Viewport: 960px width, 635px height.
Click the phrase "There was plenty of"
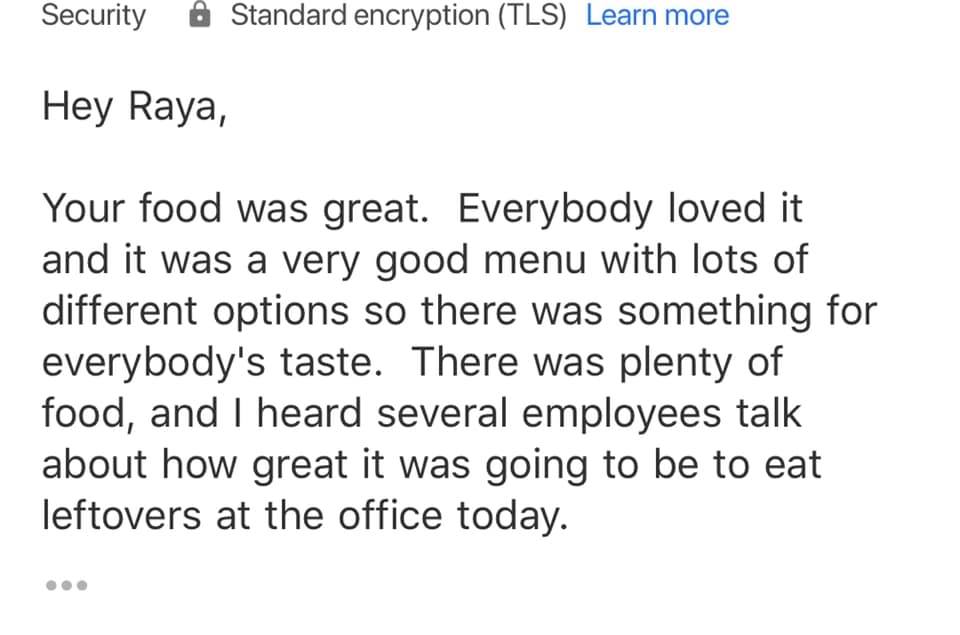[x=598, y=362]
